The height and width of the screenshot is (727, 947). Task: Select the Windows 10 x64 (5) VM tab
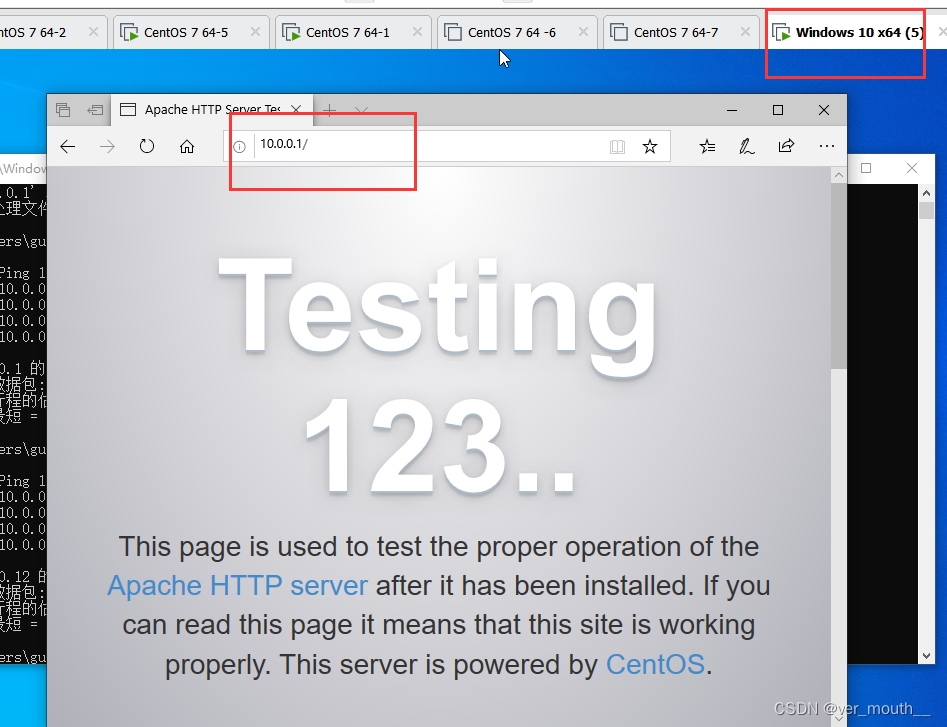click(849, 33)
